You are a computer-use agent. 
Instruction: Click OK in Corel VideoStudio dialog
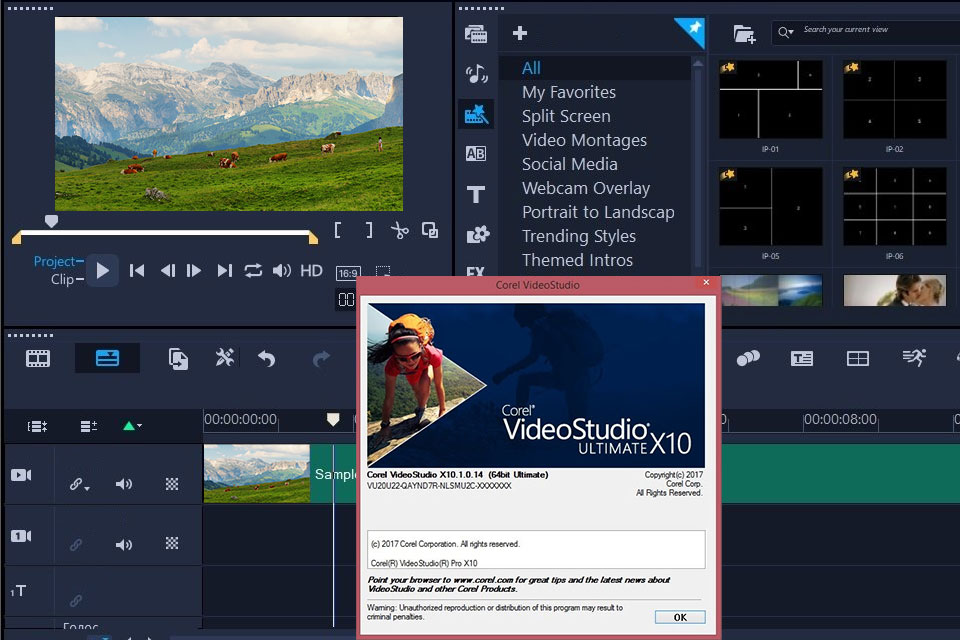coord(680,617)
